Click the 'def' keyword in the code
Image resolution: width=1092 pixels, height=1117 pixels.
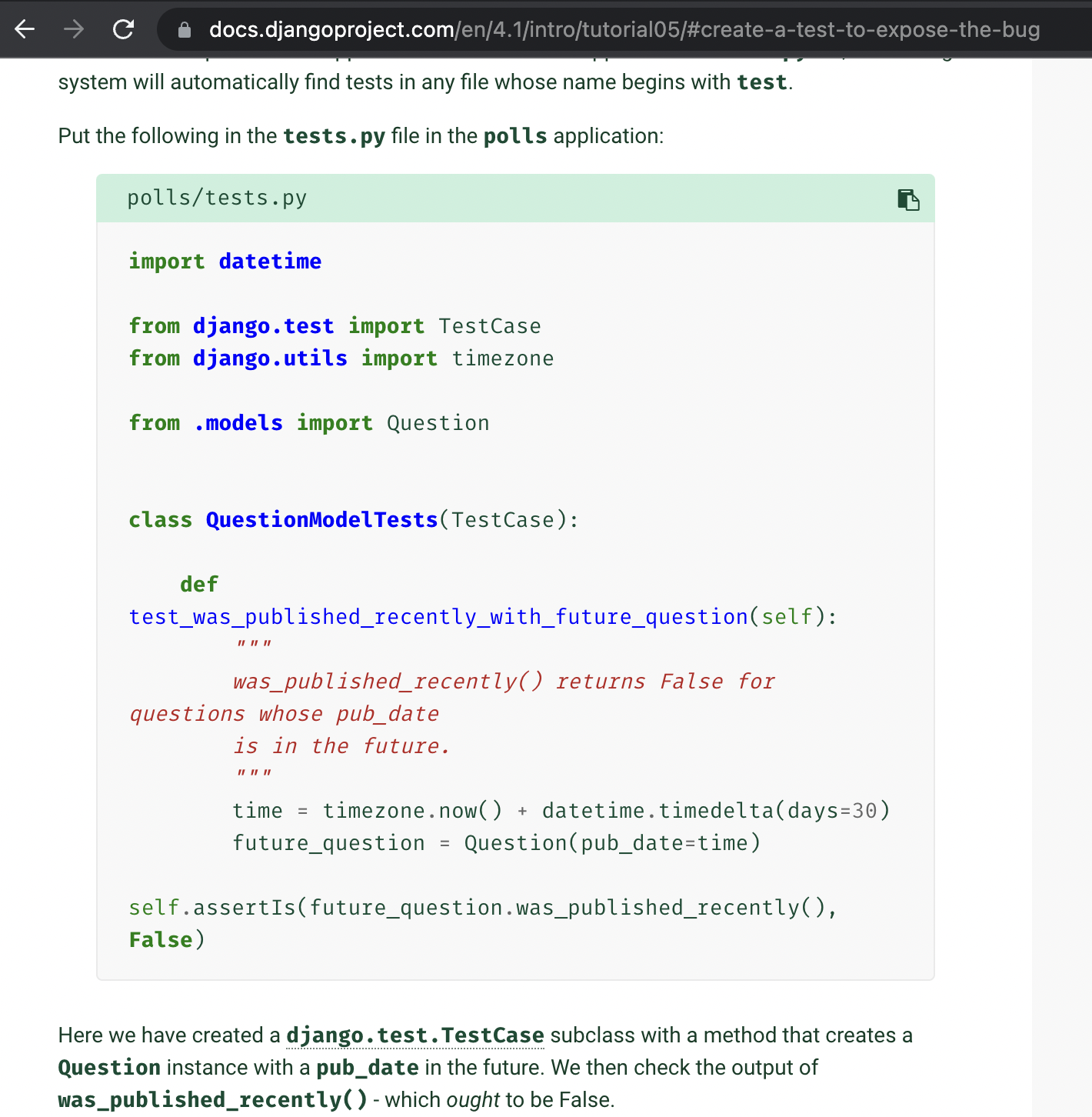point(199,584)
